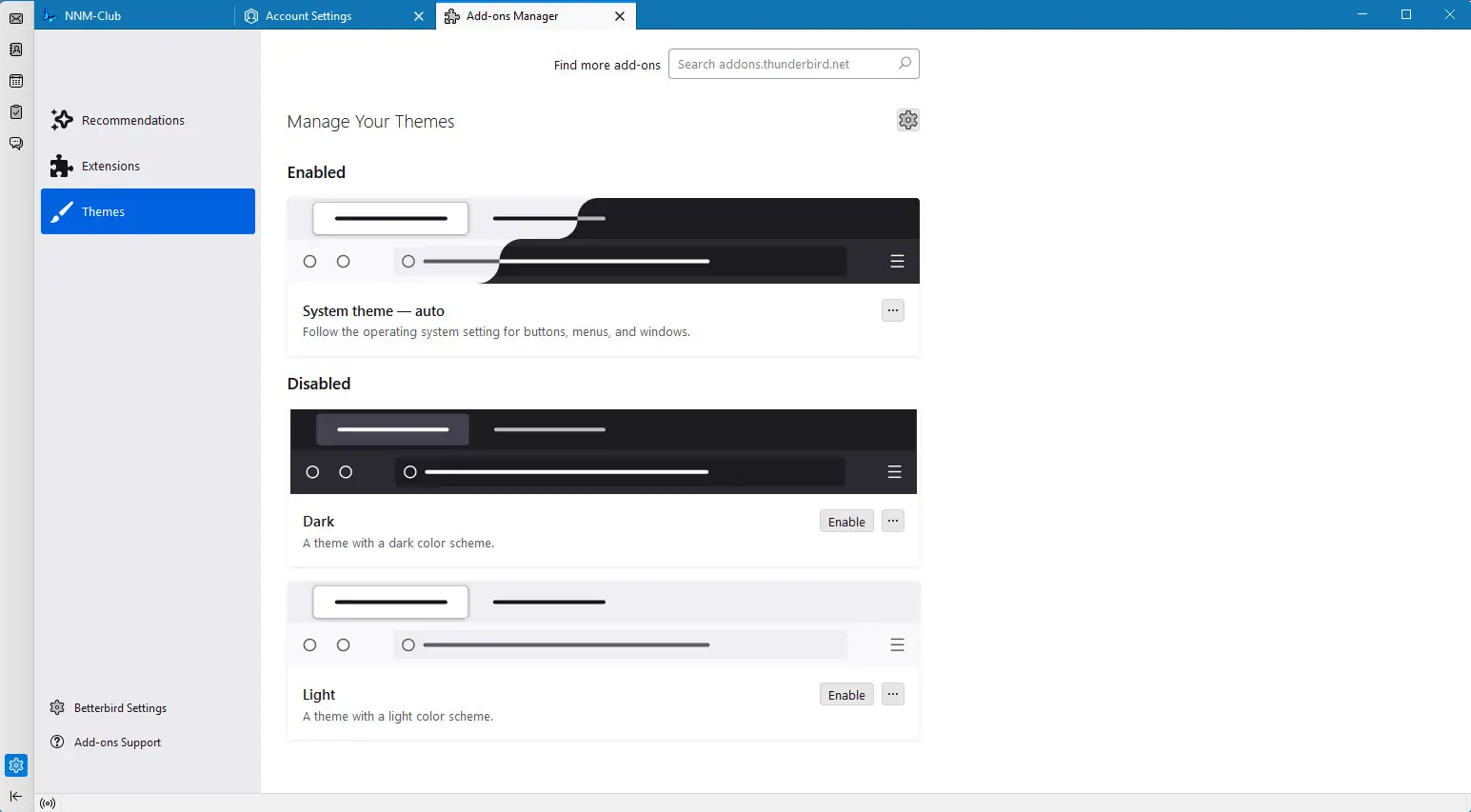
Task: Click the "Enabled" section heading
Action: tap(316, 172)
